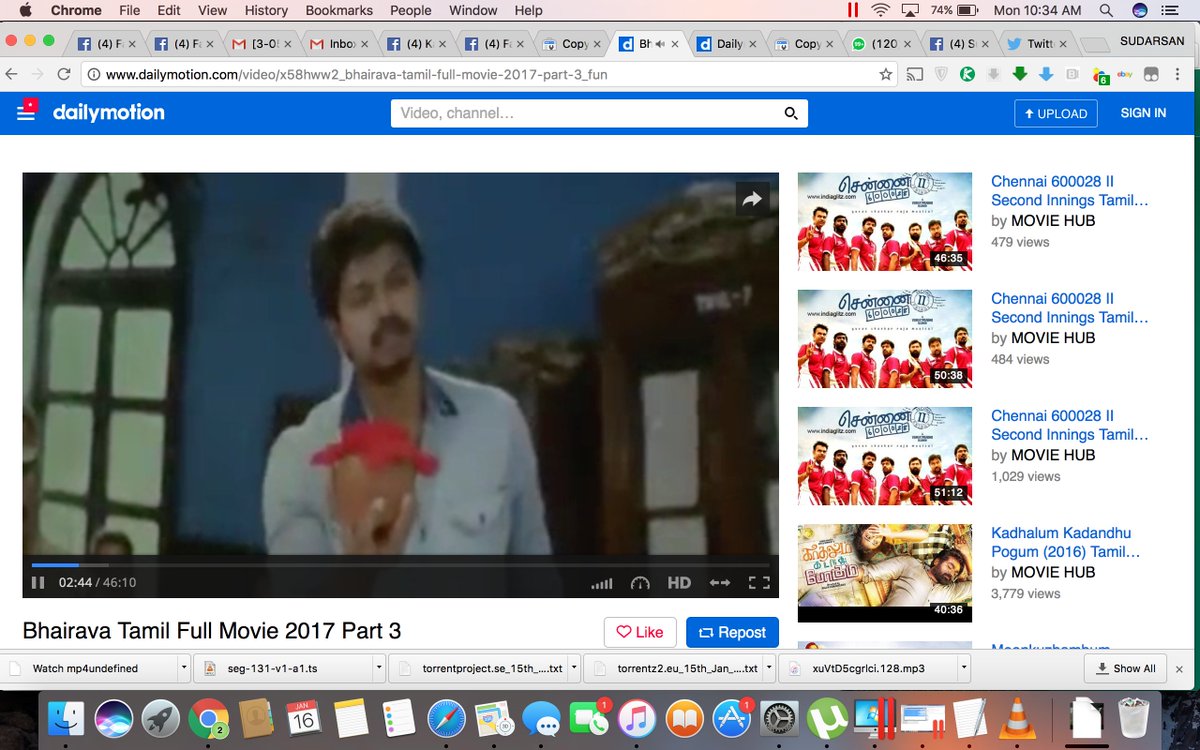Pause the video playback
The image size is (1200, 750).
point(38,582)
